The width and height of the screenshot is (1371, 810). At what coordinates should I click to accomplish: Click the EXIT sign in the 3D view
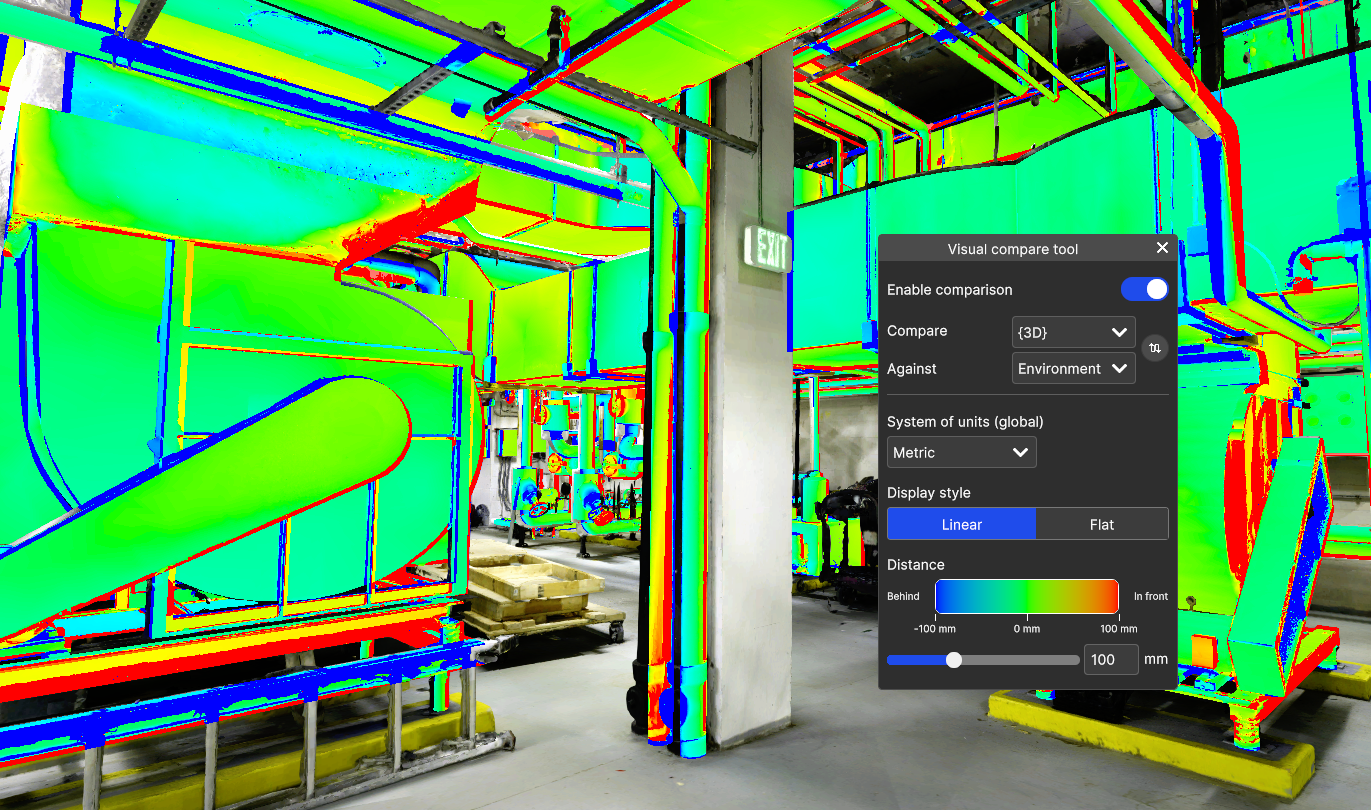coord(767,247)
